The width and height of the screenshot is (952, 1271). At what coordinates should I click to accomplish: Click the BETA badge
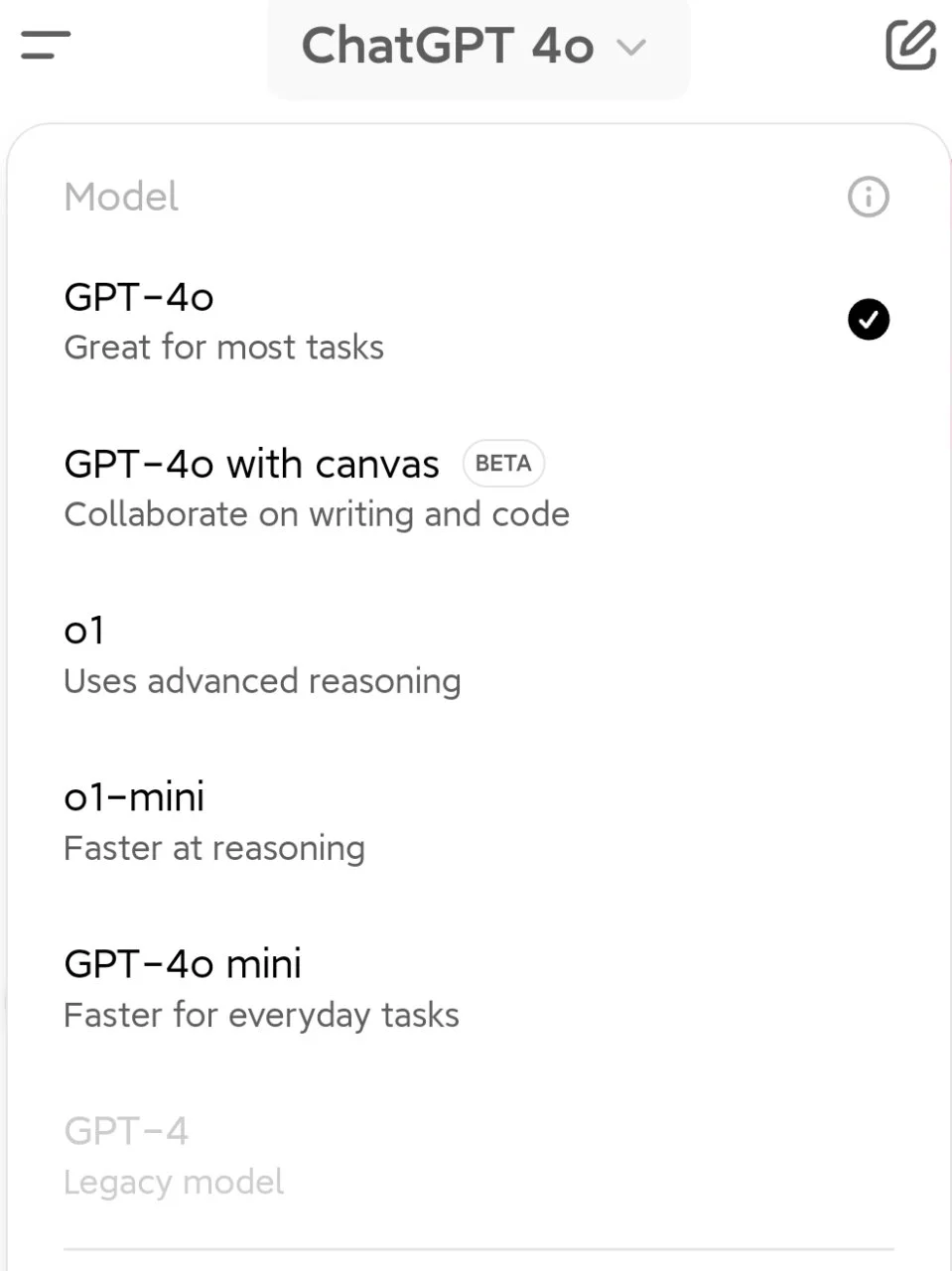(503, 463)
